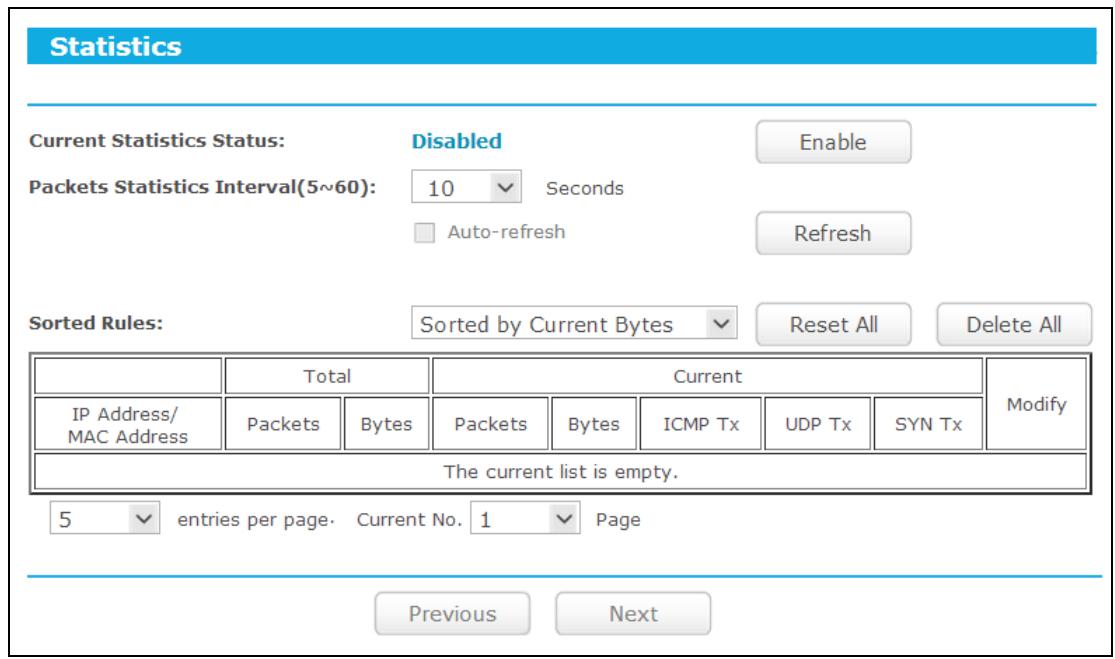
Task: Click the Previous button
Action: coord(452,614)
